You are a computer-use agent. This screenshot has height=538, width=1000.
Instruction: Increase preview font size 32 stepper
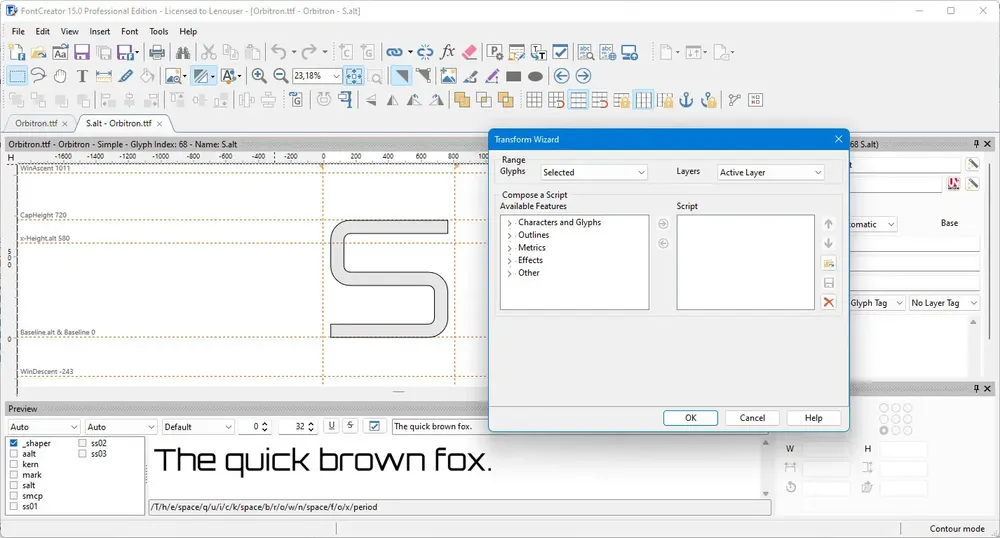point(311,423)
